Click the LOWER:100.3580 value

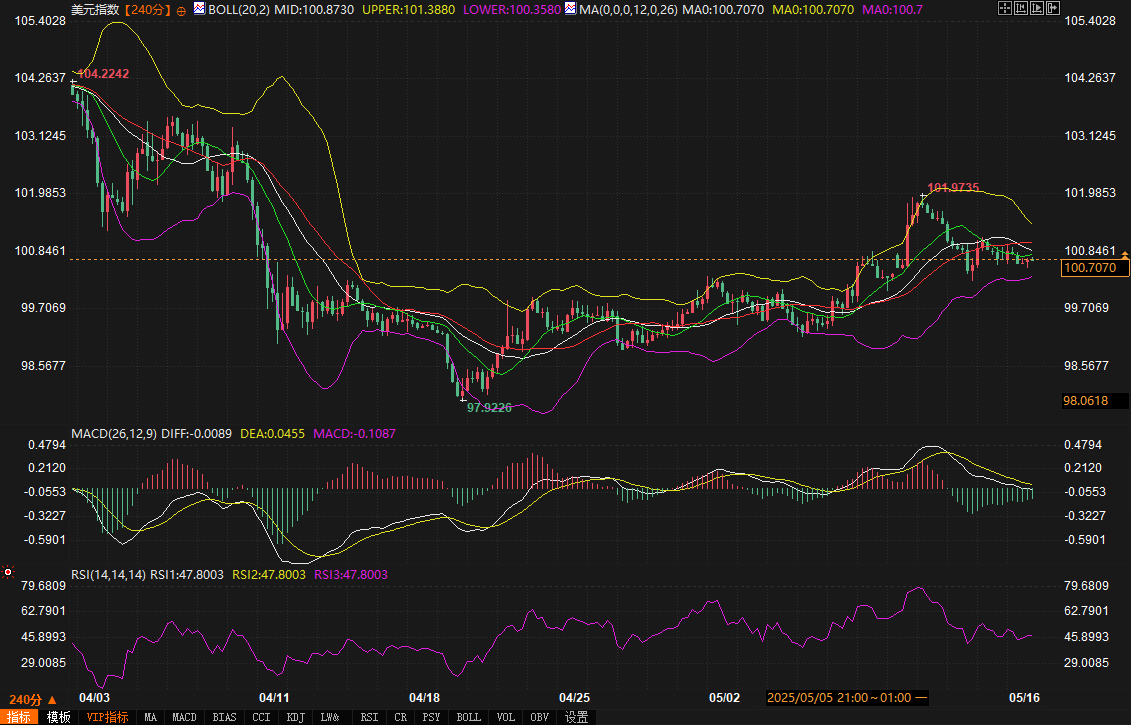click(511, 9)
